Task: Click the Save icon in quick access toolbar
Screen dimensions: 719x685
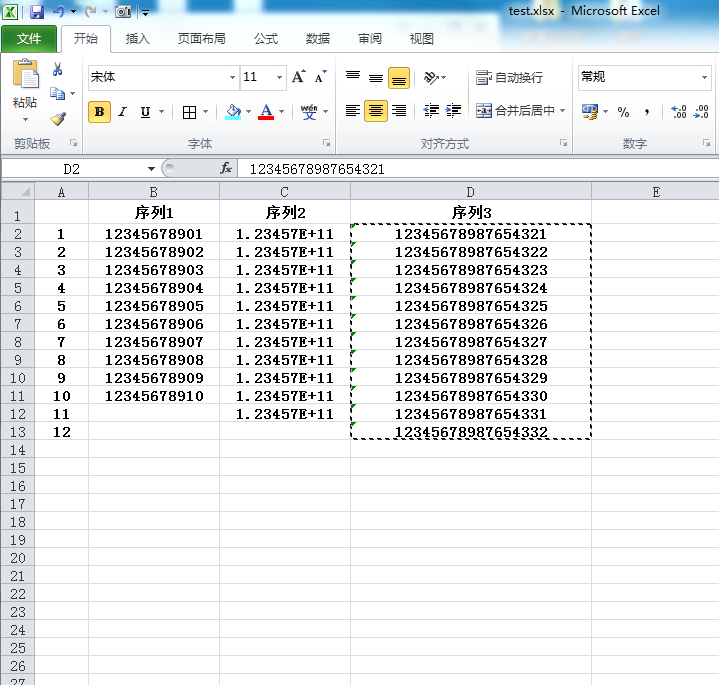Action: (x=37, y=11)
